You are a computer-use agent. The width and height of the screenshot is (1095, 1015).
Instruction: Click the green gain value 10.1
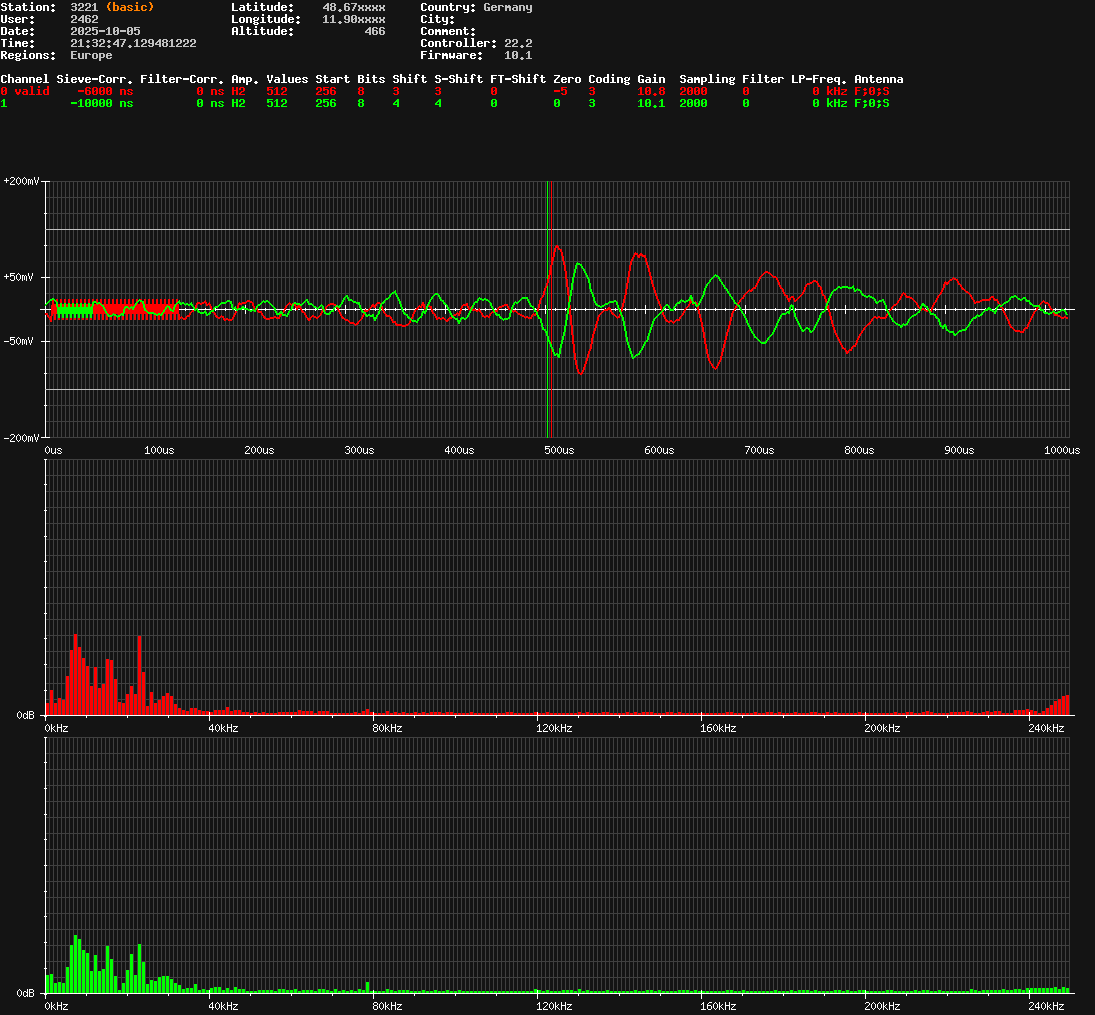click(651, 103)
